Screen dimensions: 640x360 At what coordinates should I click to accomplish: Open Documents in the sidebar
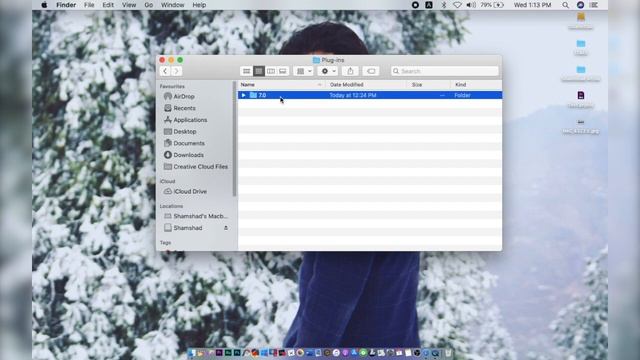coord(189,143)
